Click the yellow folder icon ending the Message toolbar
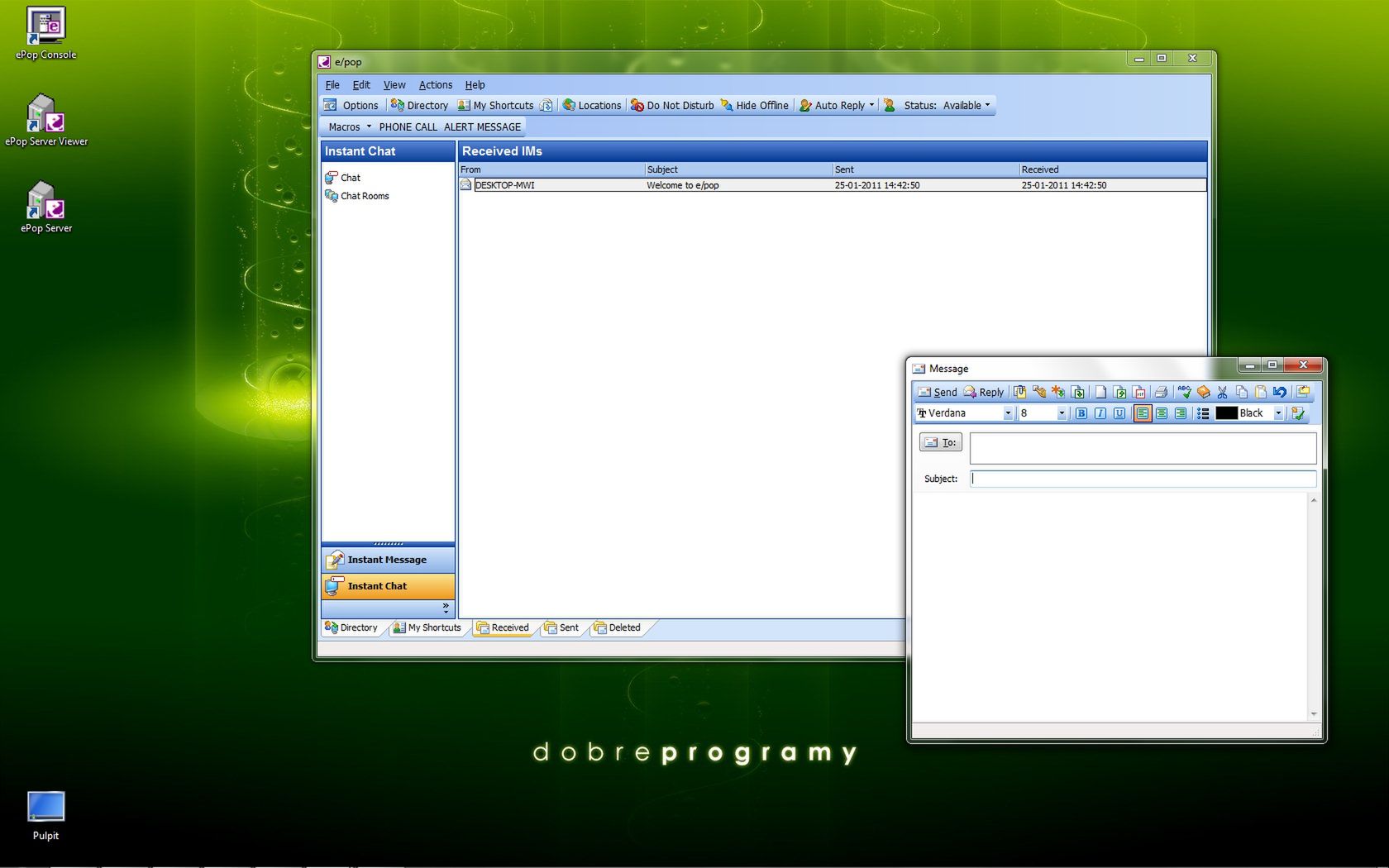The height and width of the screenshot is (868, 1389). [1304, 392]
